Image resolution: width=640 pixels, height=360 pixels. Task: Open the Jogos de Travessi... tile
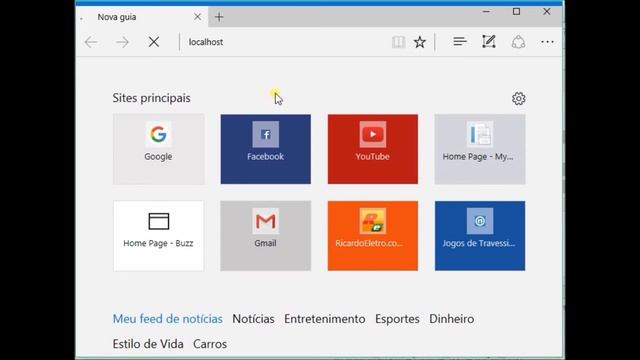(x=480, y=236)
